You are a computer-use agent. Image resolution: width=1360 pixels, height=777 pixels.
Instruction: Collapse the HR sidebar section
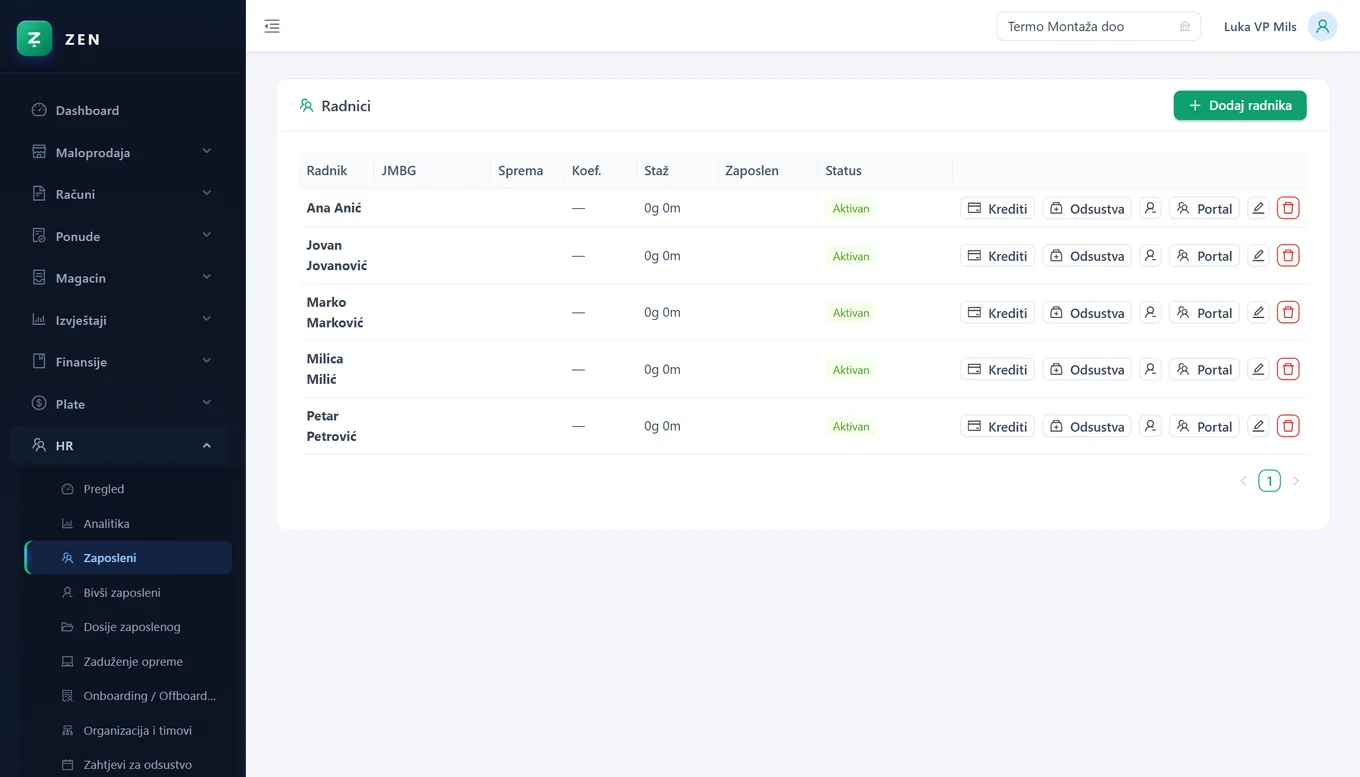coord(121,446)
